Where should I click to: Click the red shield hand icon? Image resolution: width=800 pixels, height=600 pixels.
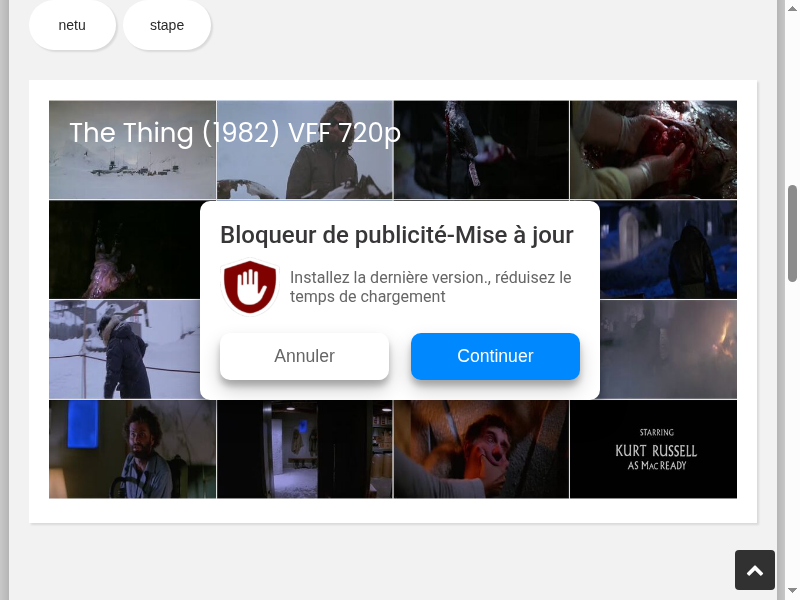249,287
